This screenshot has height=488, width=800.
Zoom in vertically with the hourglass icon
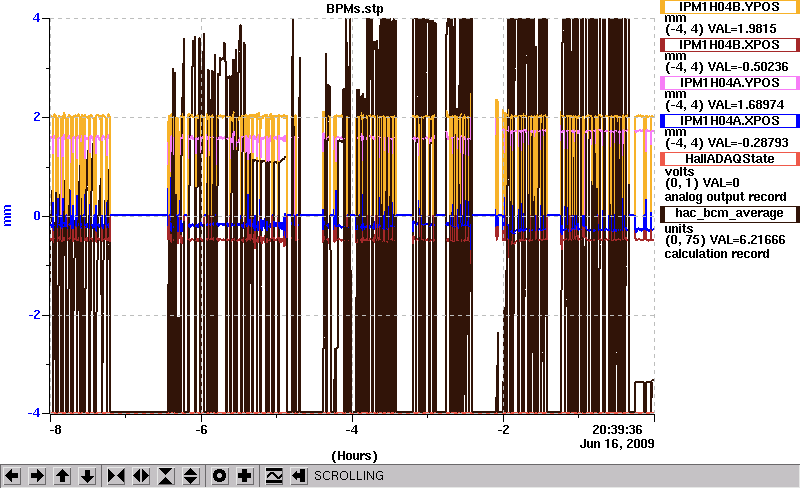coord(166,476)
